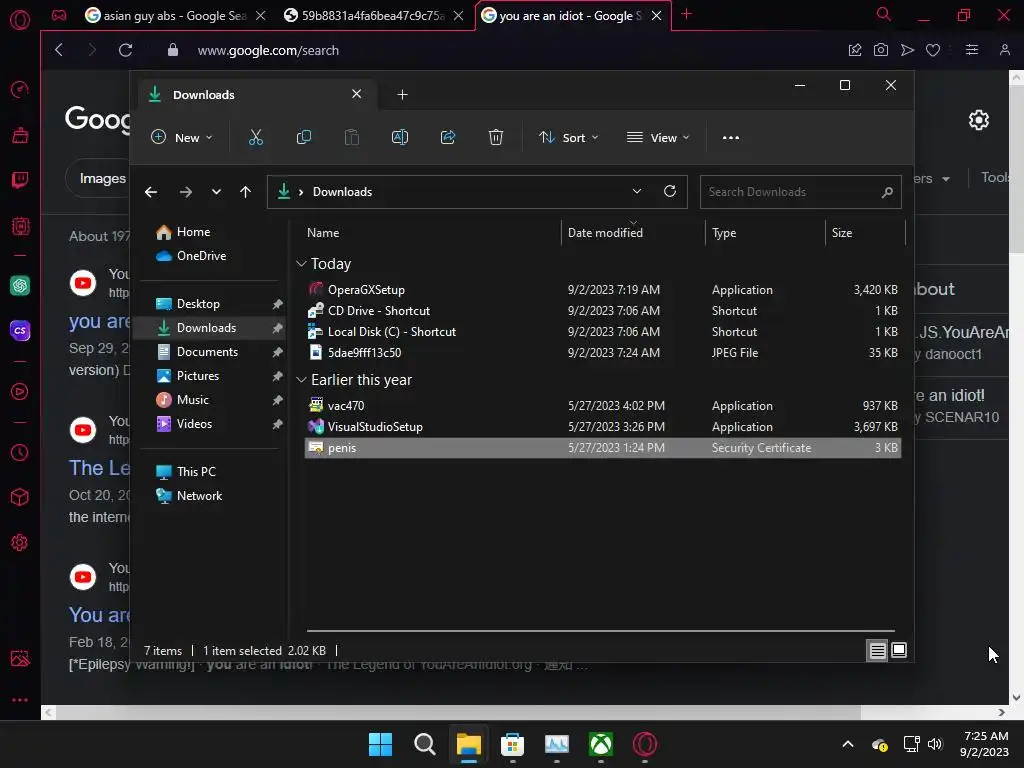Click the Share icon in File Explorer toolbar
The image size is (1024, 768).
(448, 137)
